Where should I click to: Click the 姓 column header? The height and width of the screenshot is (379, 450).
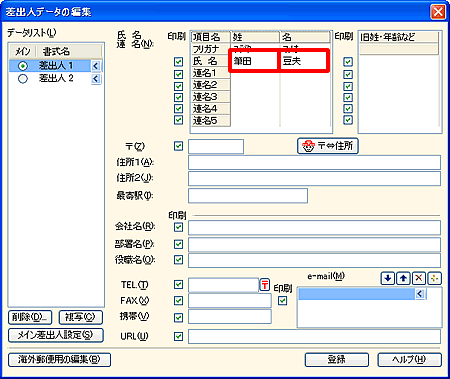(255, 37)
